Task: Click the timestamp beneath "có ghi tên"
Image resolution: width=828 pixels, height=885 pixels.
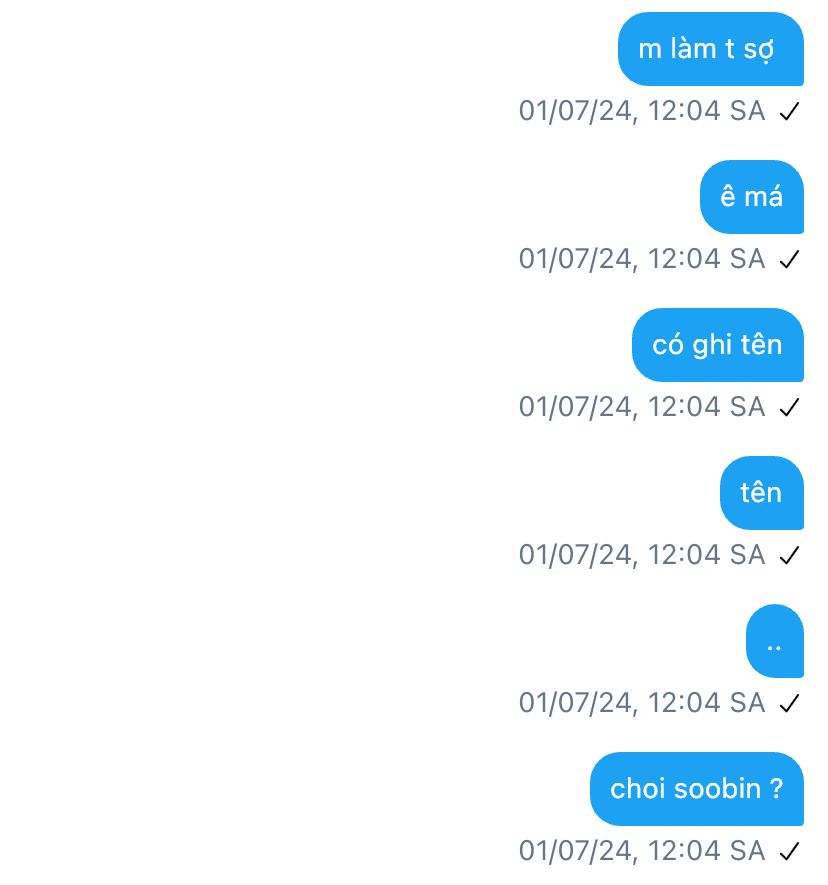Action: tap(642, 406)
